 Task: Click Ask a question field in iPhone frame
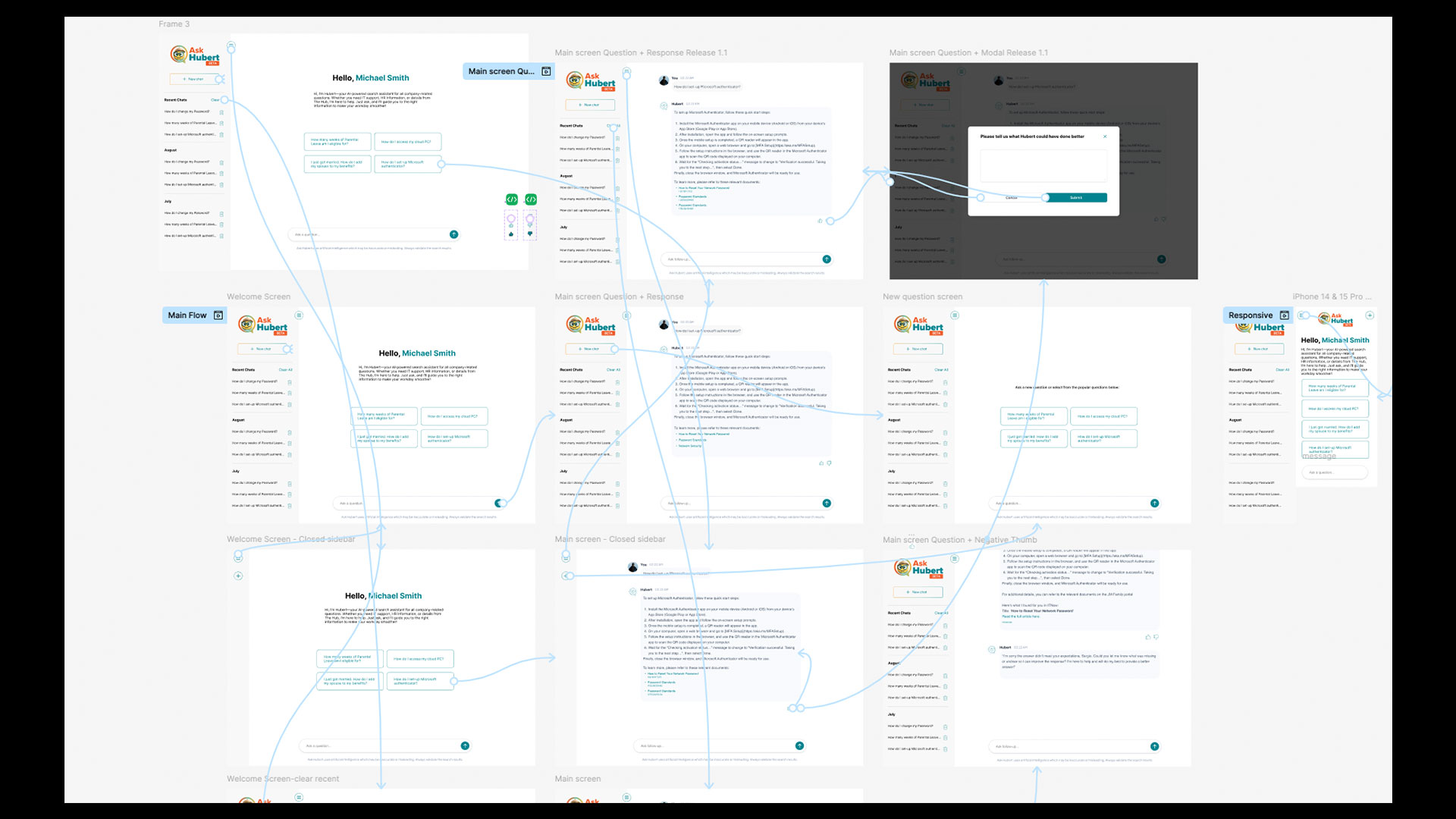1335,472
